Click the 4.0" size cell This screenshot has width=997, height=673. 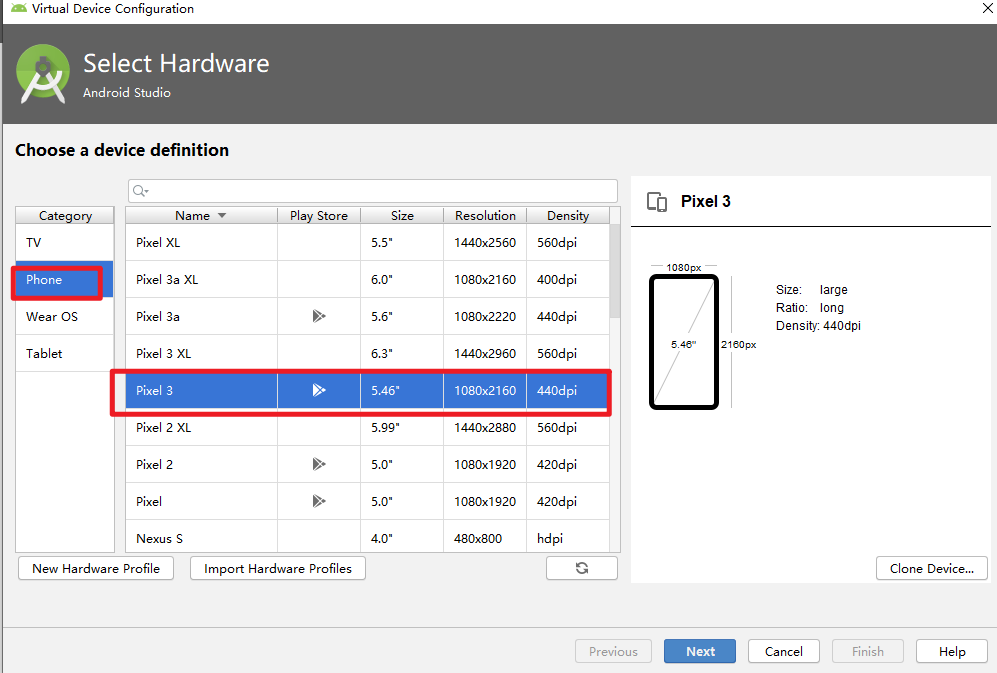[x=402, y=538]
